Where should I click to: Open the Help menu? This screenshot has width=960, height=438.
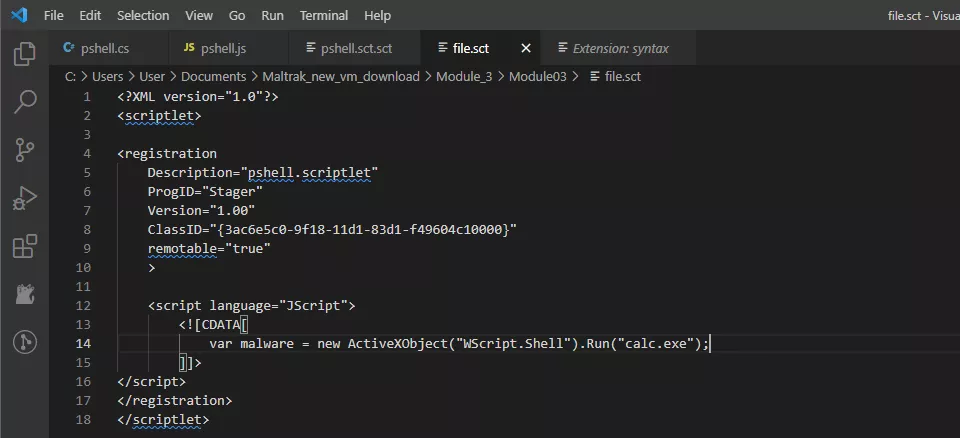tap(377, 16)
